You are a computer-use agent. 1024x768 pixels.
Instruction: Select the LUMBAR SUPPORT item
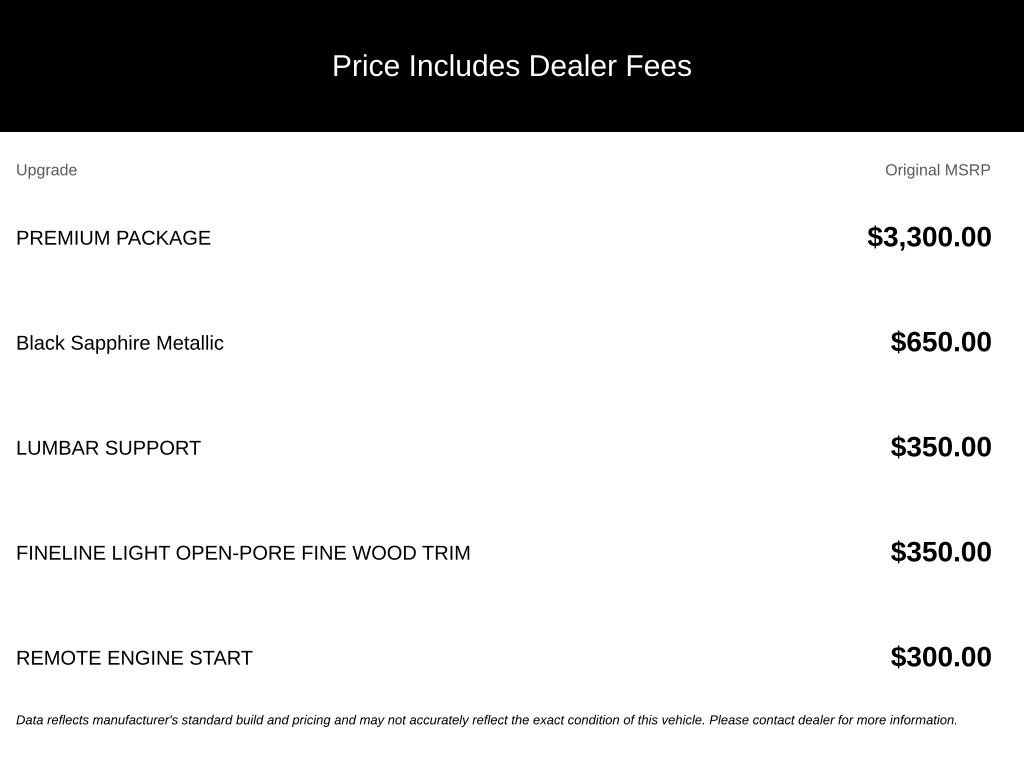pyautogui.click(x=108, y=448)
